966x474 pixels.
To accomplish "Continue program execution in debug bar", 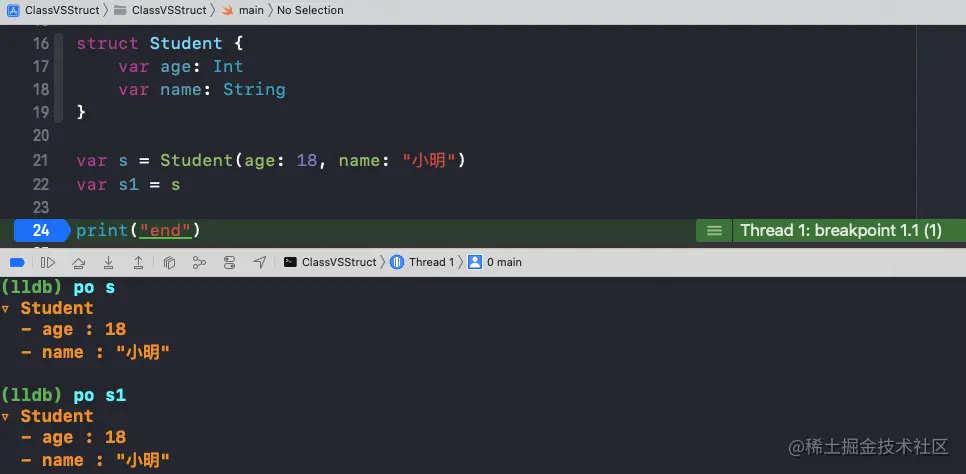I will (47, 263).
